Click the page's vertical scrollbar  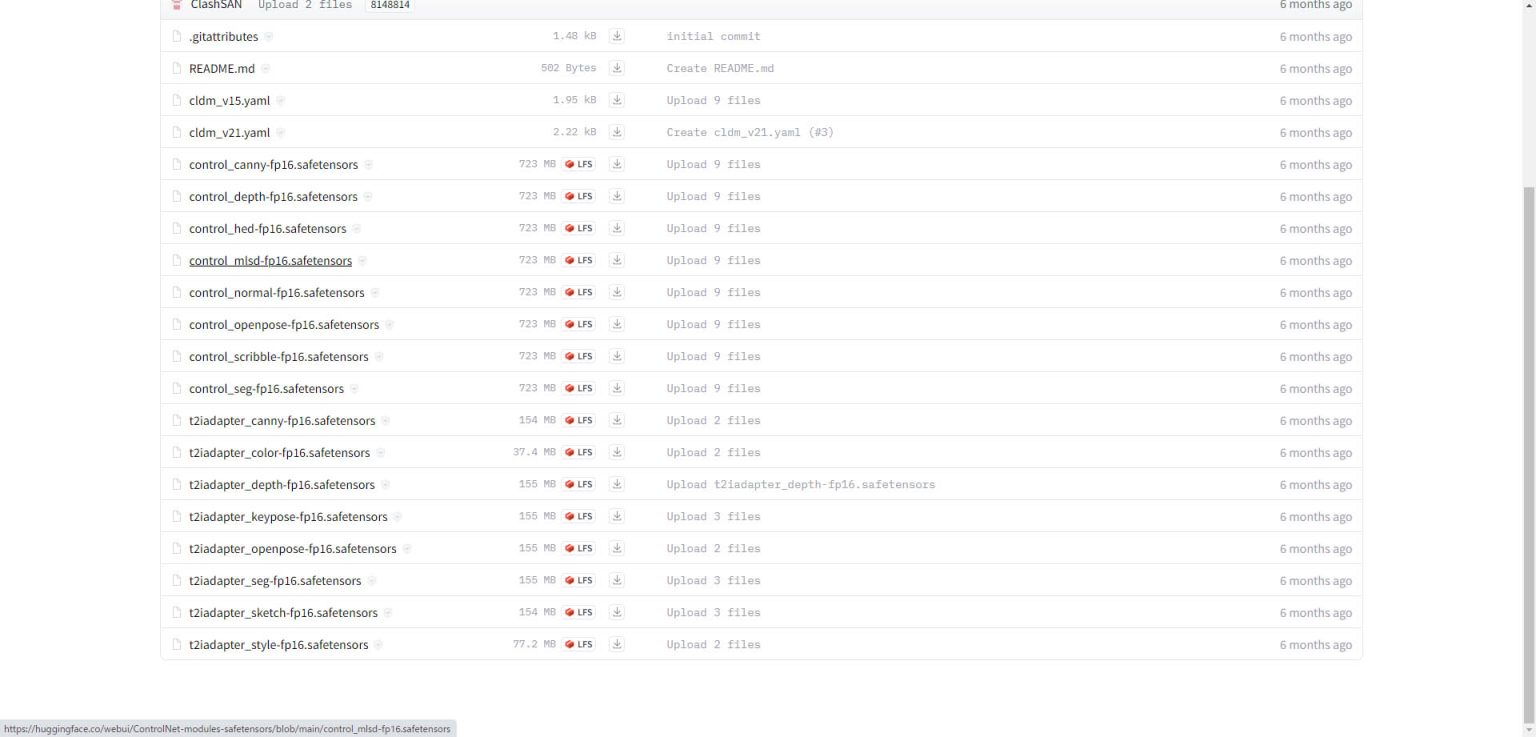pyautogui.click(x=1528, y=400)
